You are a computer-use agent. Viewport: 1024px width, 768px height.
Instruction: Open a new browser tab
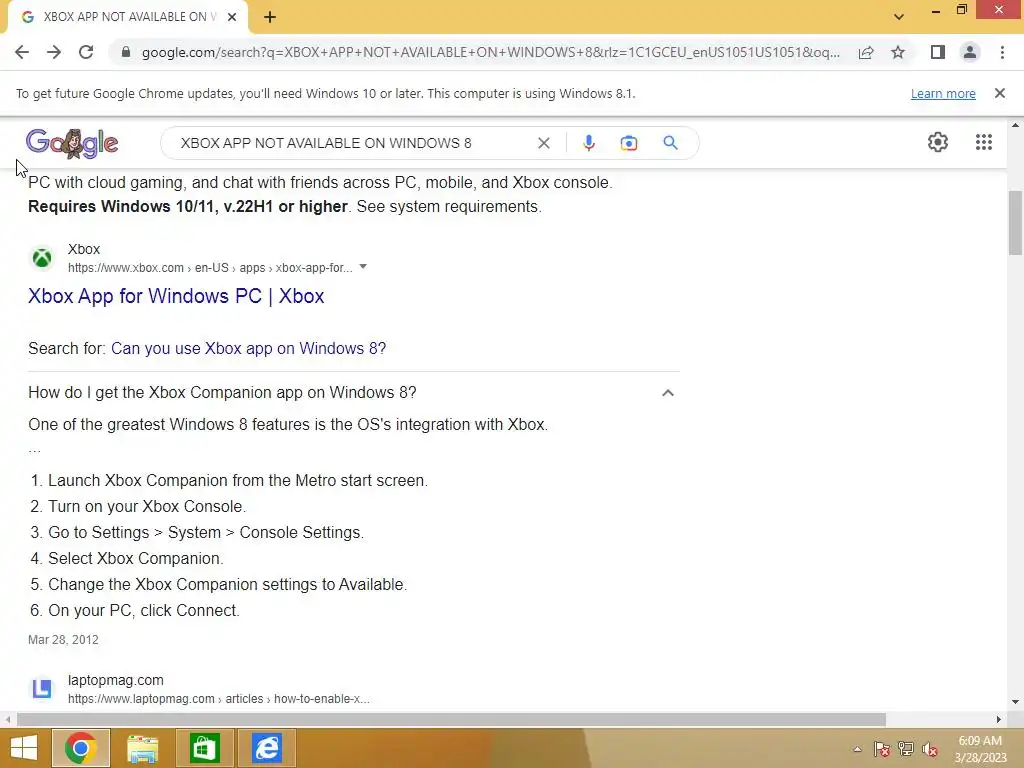click(x=270, y=17)
